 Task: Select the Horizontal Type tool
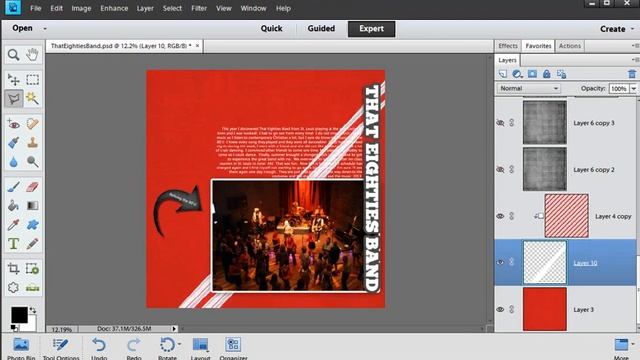[x=13, y=244]
